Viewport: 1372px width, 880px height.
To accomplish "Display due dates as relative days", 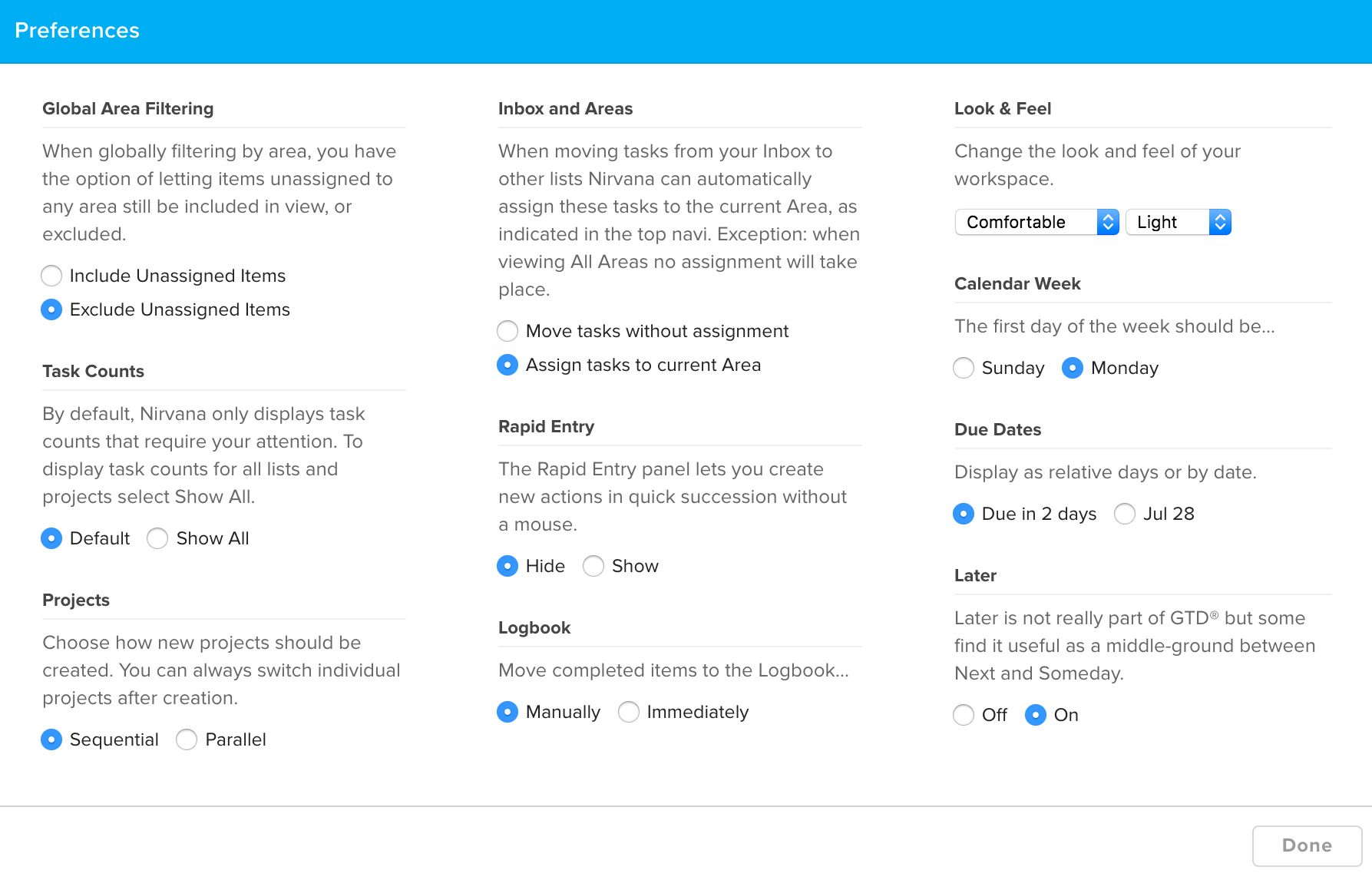I will (x=964, y=514).
